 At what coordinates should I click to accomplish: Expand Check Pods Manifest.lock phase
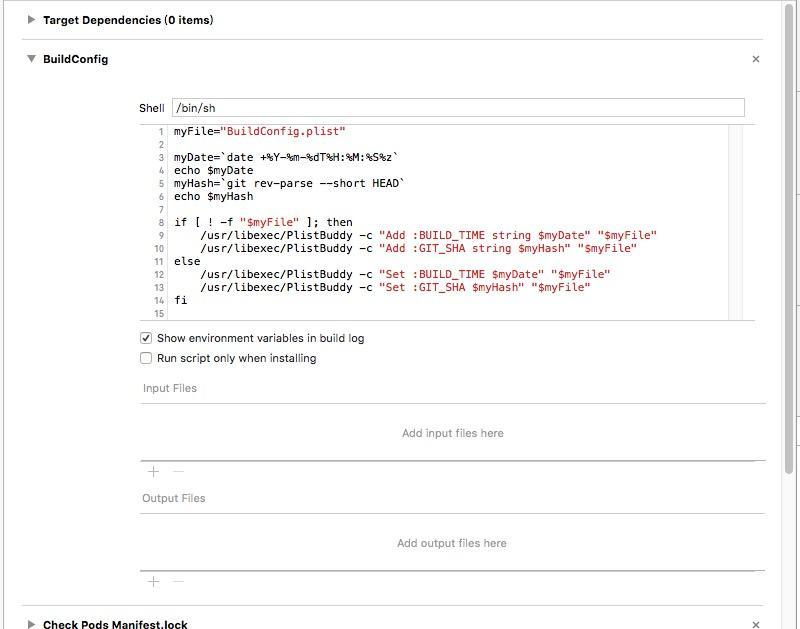[x=31, y=624]
